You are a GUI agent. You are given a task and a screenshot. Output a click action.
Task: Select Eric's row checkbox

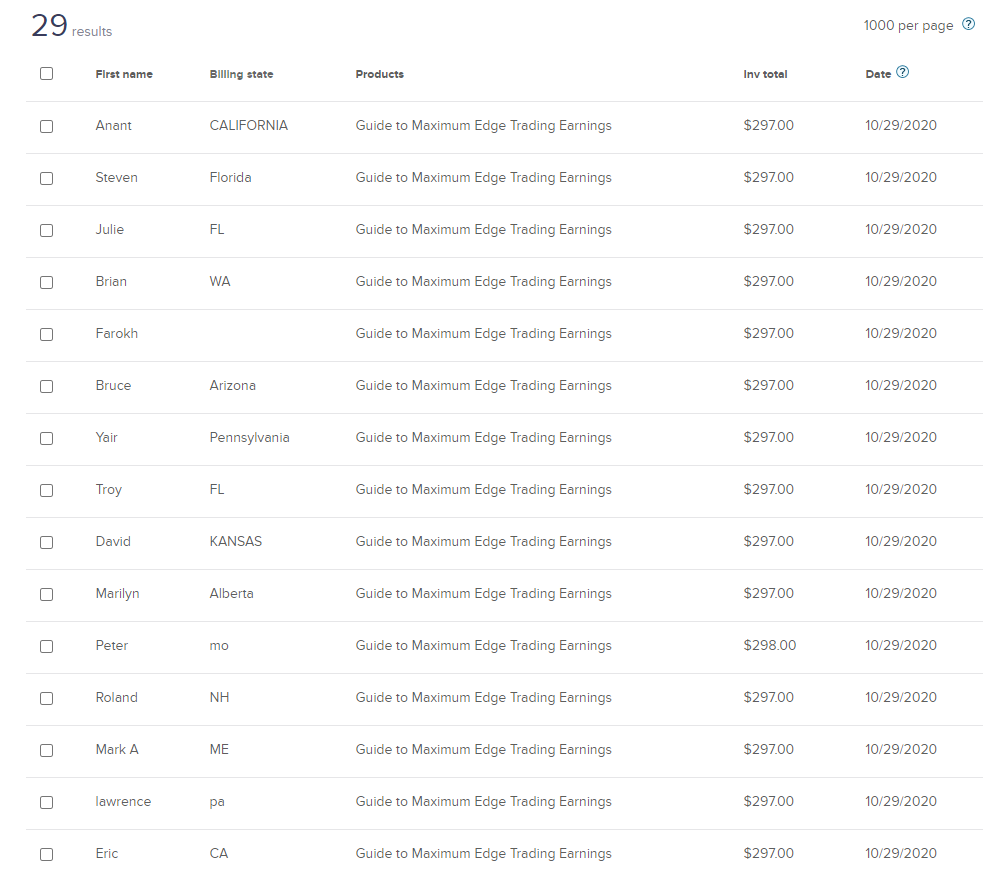tap(46, 854)
